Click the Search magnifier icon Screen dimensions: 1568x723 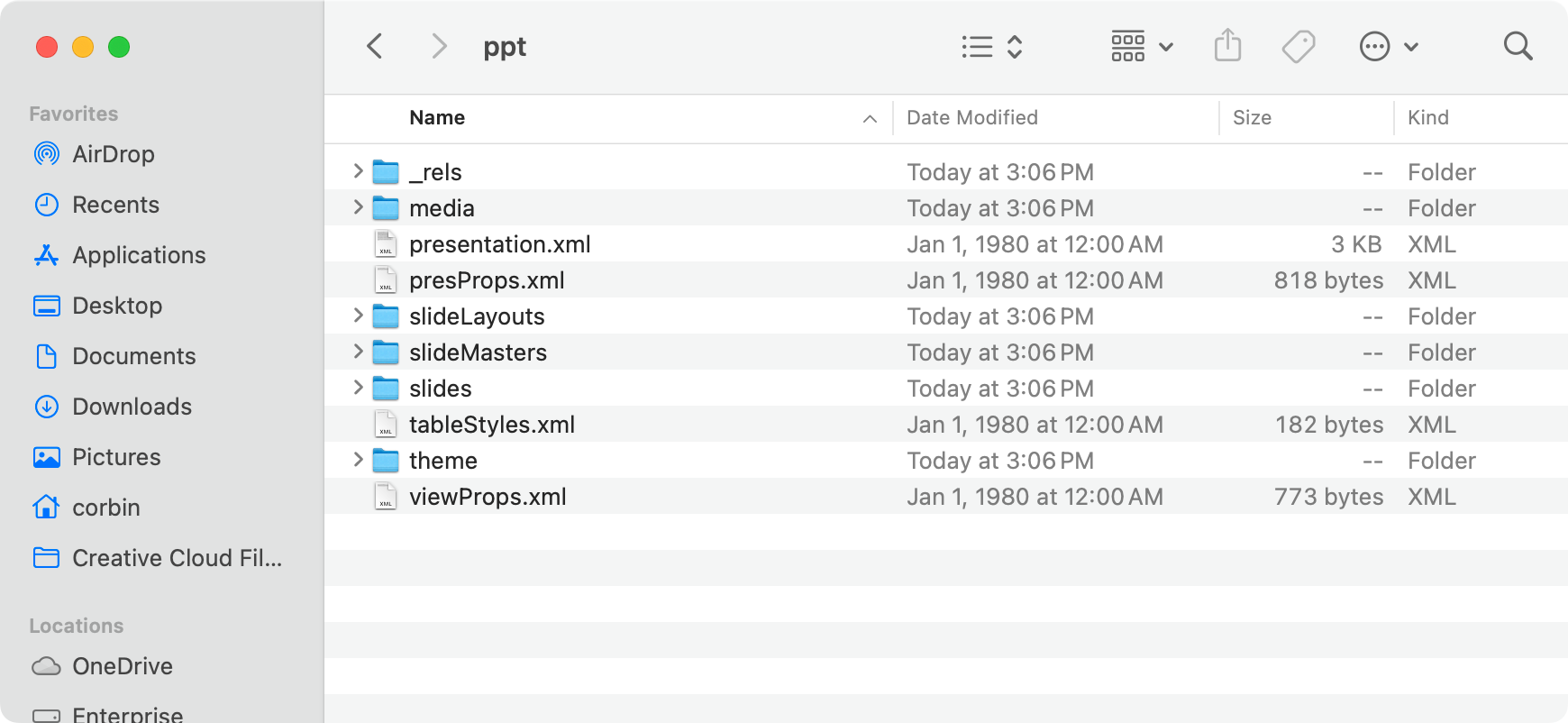[1518, 46]
